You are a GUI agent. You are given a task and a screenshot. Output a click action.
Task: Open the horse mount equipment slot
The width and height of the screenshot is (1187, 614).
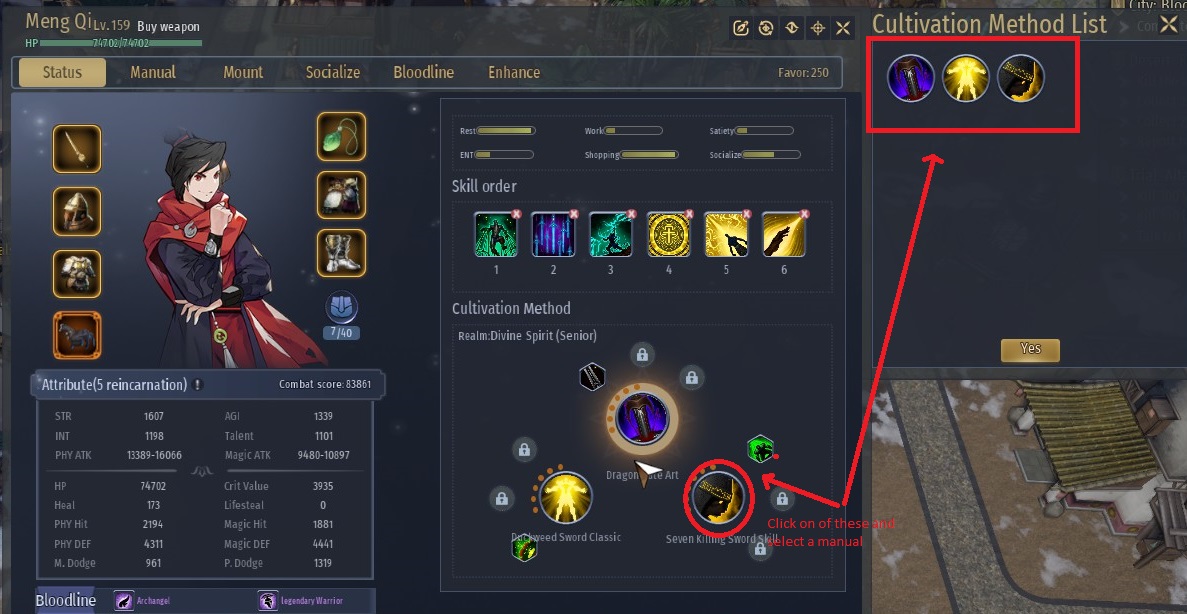pyautogui.click(x=76, y=335)
